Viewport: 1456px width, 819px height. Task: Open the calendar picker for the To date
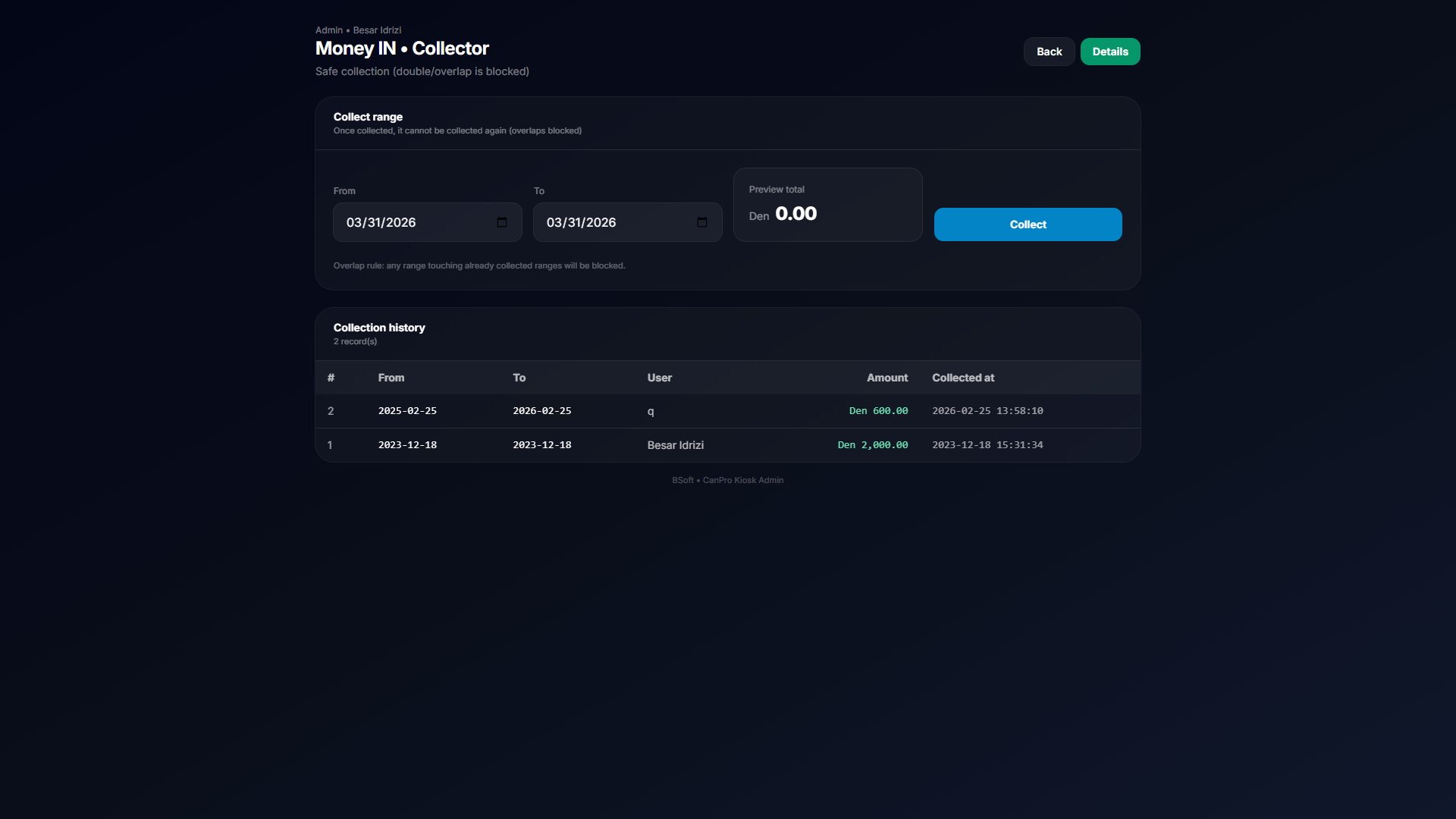coord(702,222)
